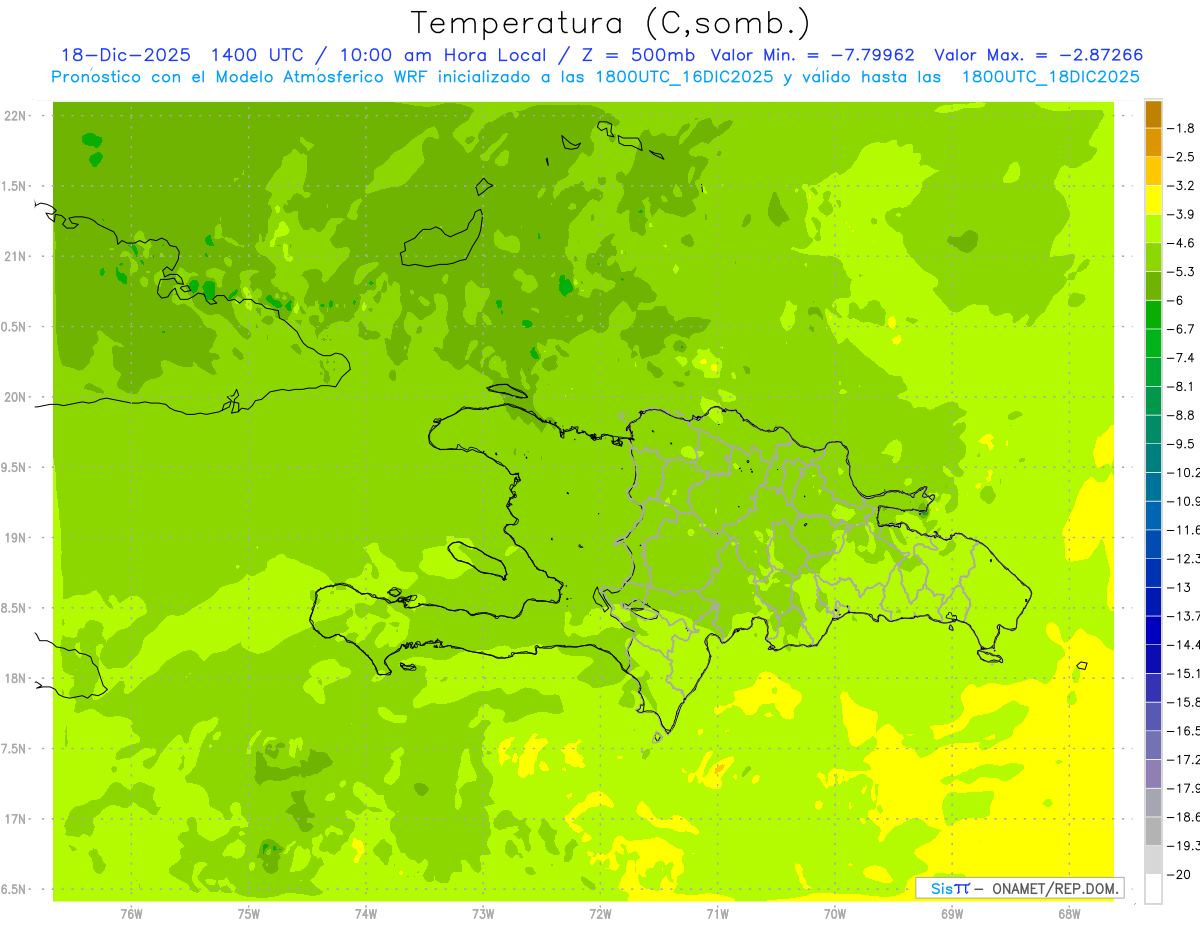Viewport: 1200px width, 927px height.
Task: Click the "71W" longitude axis label
Action: pos(717,914)
